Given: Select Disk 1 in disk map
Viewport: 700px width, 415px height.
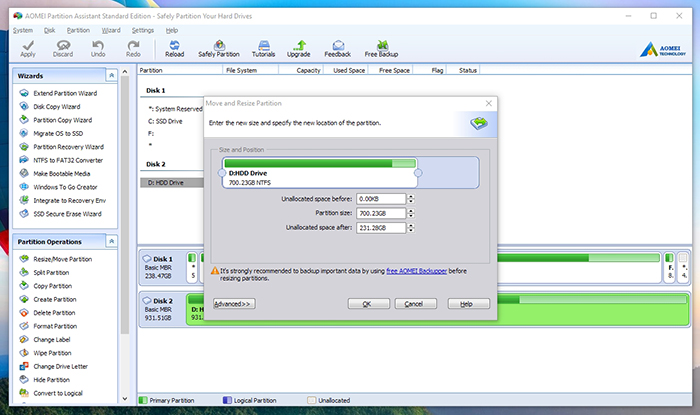Looking at the screenshot, I should point(163,267).
